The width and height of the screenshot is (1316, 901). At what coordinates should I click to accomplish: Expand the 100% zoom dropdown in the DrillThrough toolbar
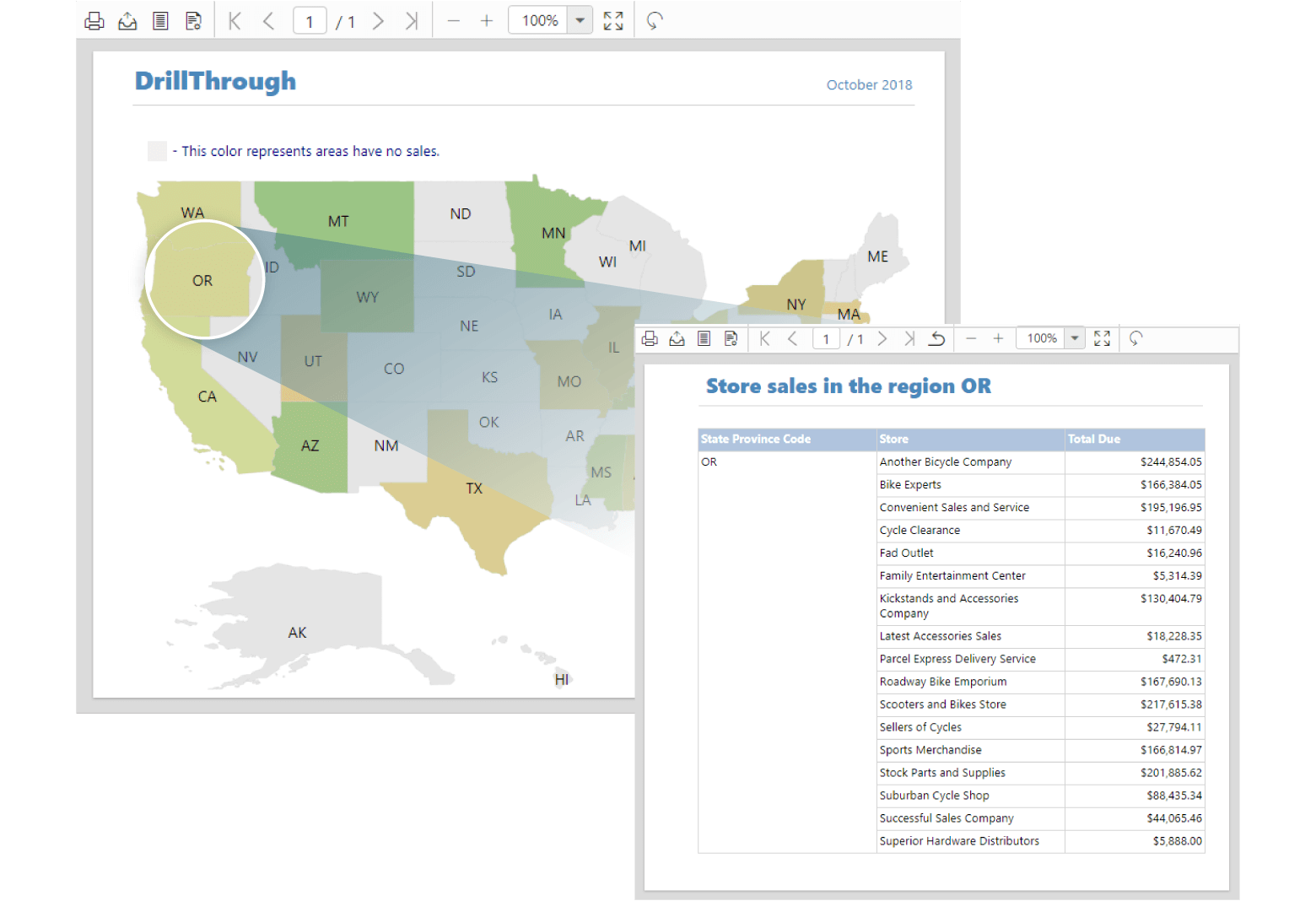(580, 21)
